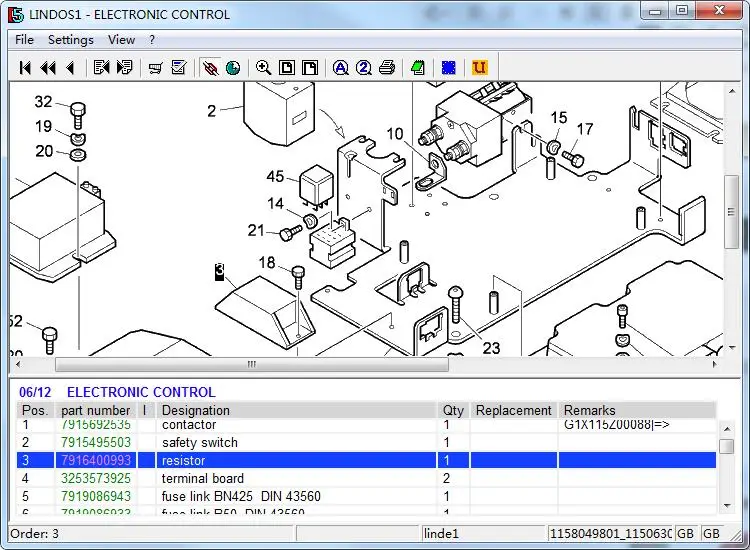Screen dimensions: 750x550
Task: Click the diagram's horizontal scrollbar thumb
Action: click(x=252, y=364)
